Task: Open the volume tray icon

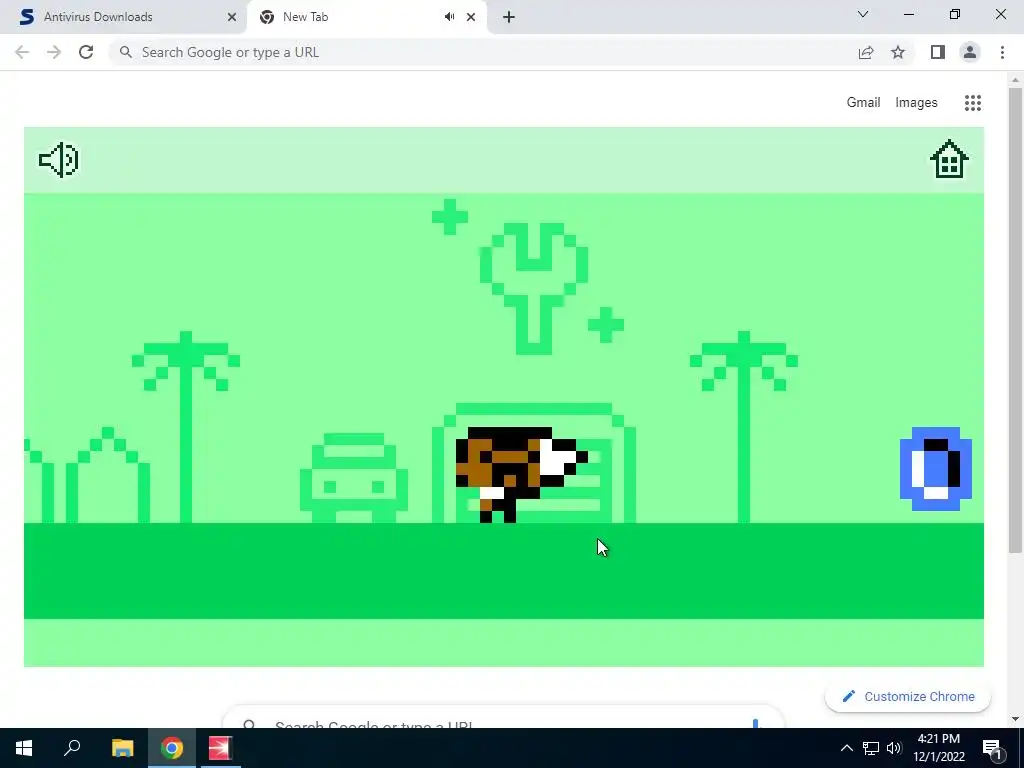Action: tap(894, 748)
